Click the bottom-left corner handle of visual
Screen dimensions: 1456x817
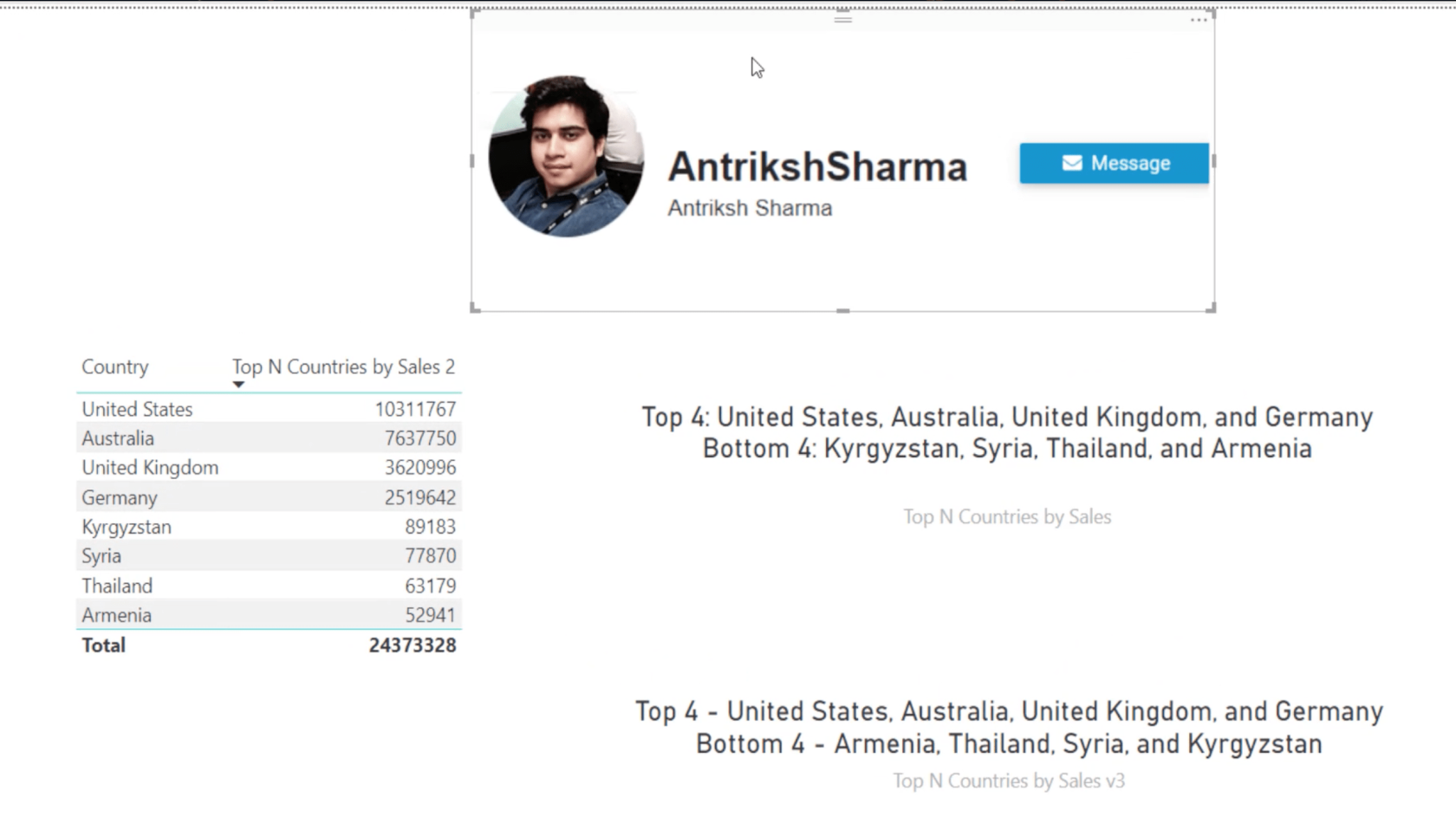(475, 308)
